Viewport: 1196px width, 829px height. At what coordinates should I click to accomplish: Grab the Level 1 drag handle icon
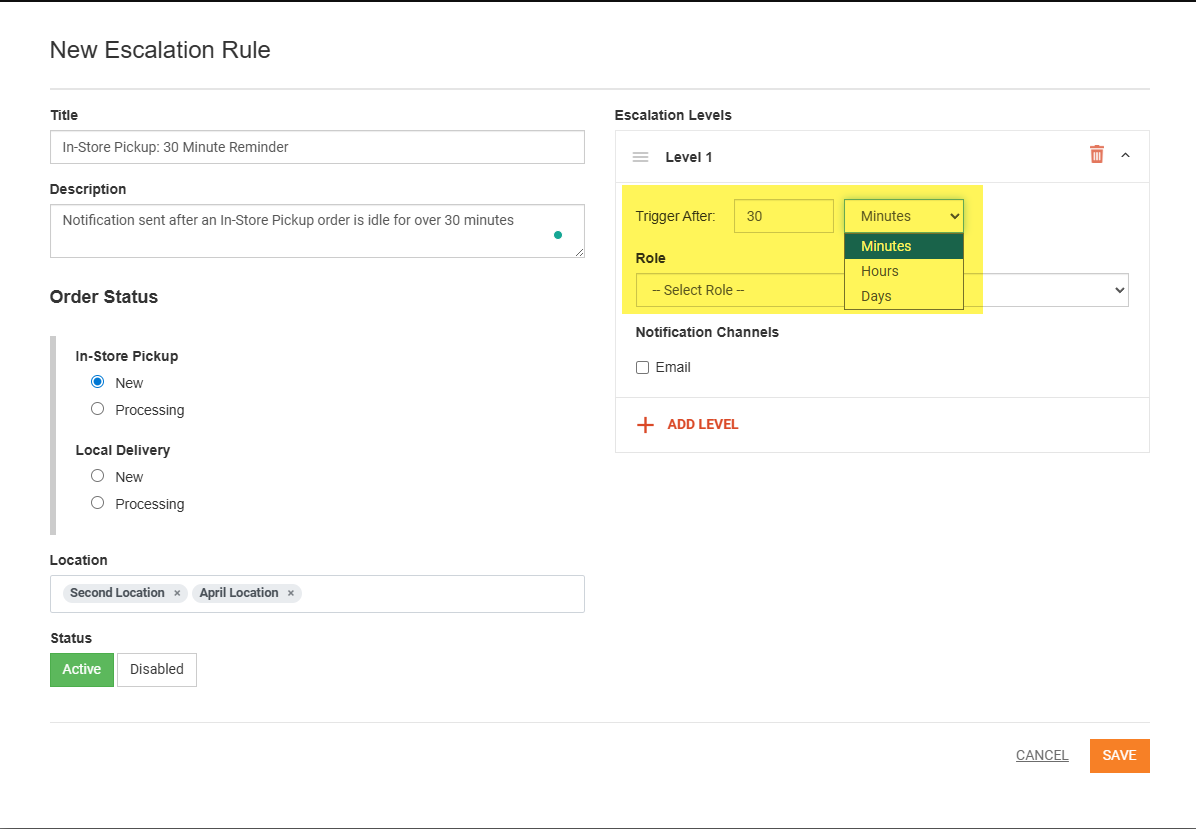[641, 157]
